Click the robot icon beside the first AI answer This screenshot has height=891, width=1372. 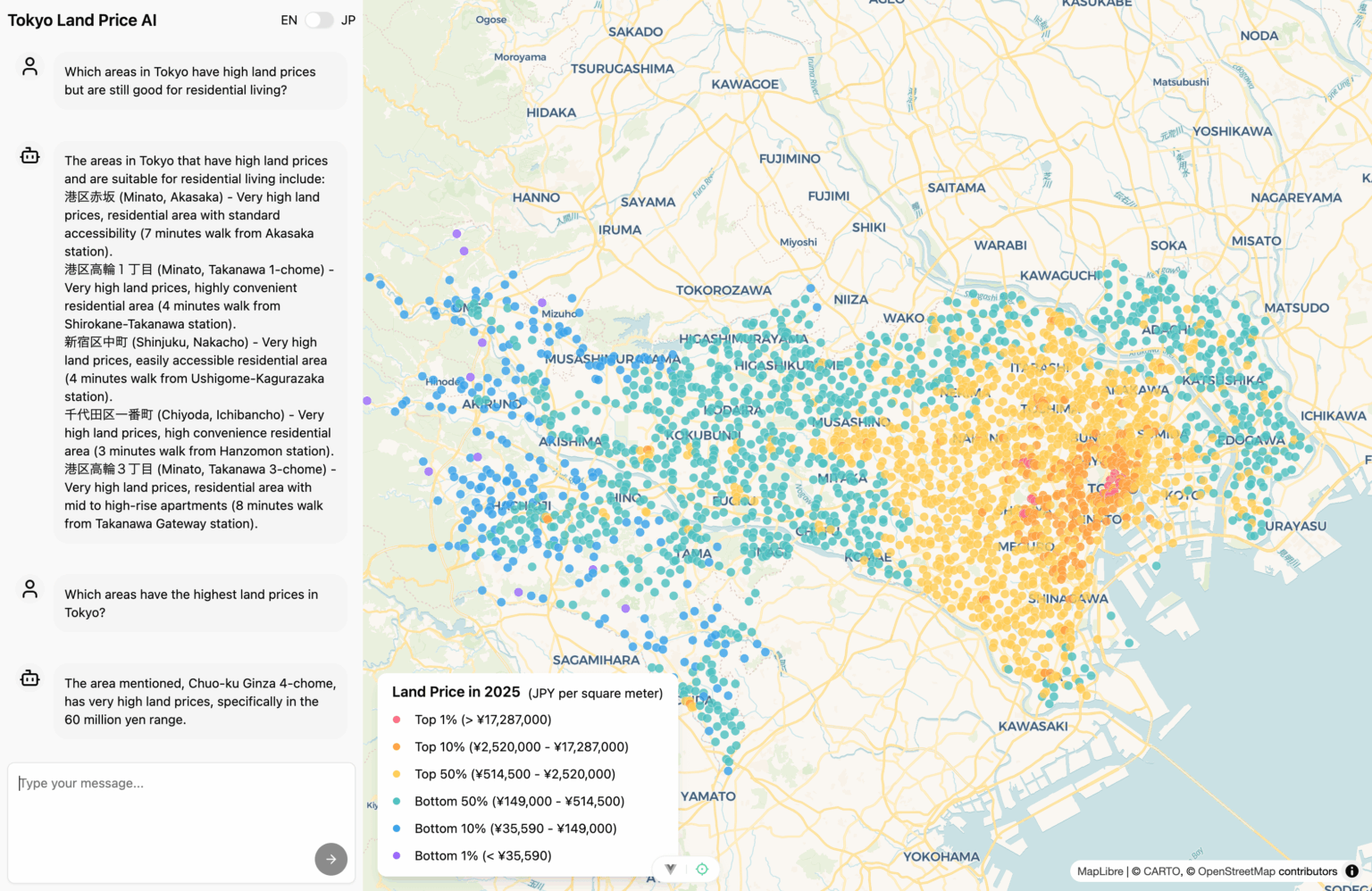pos(29,154)
